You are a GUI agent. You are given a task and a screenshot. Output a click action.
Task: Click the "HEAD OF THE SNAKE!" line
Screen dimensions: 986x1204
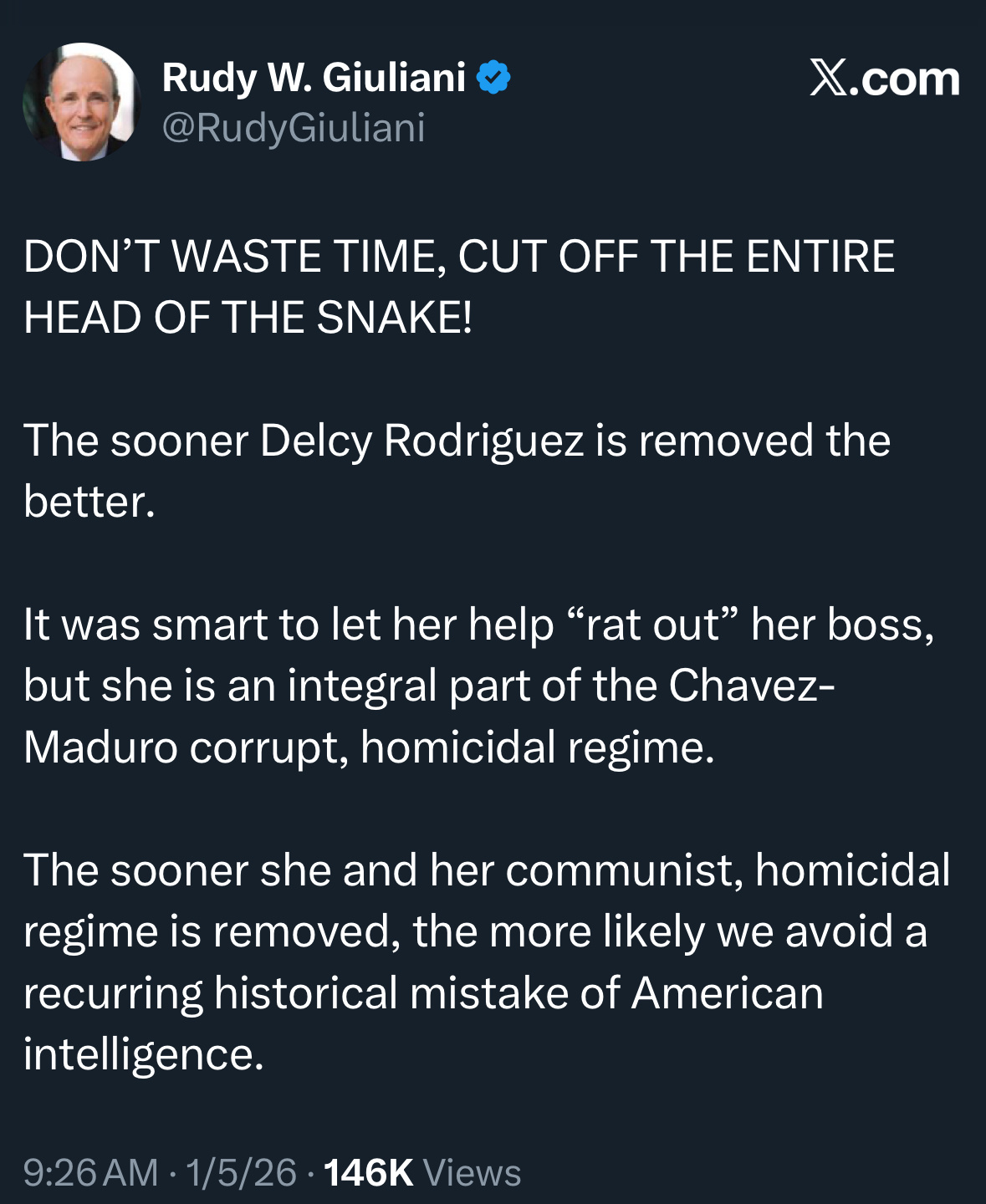pos(248,318)
